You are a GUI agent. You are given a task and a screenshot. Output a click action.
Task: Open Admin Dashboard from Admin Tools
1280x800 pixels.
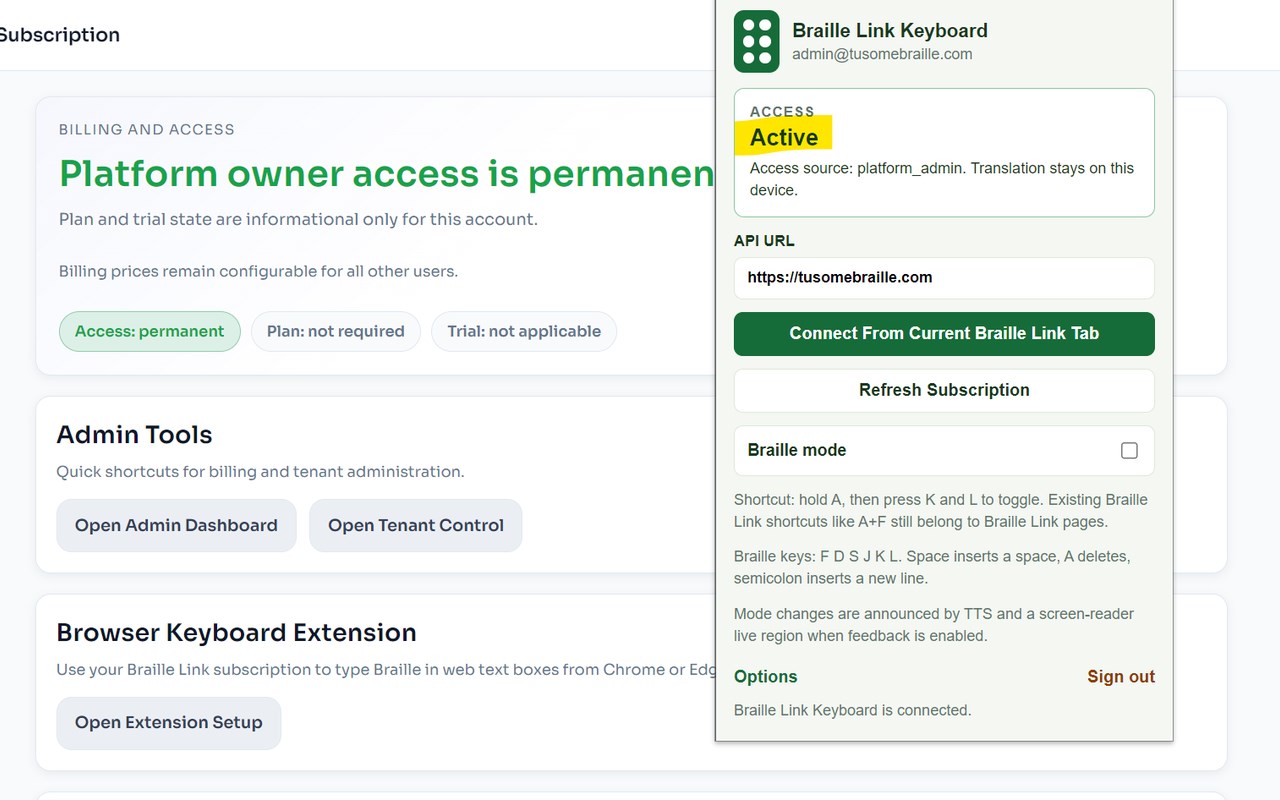click(x=176, y=525)
